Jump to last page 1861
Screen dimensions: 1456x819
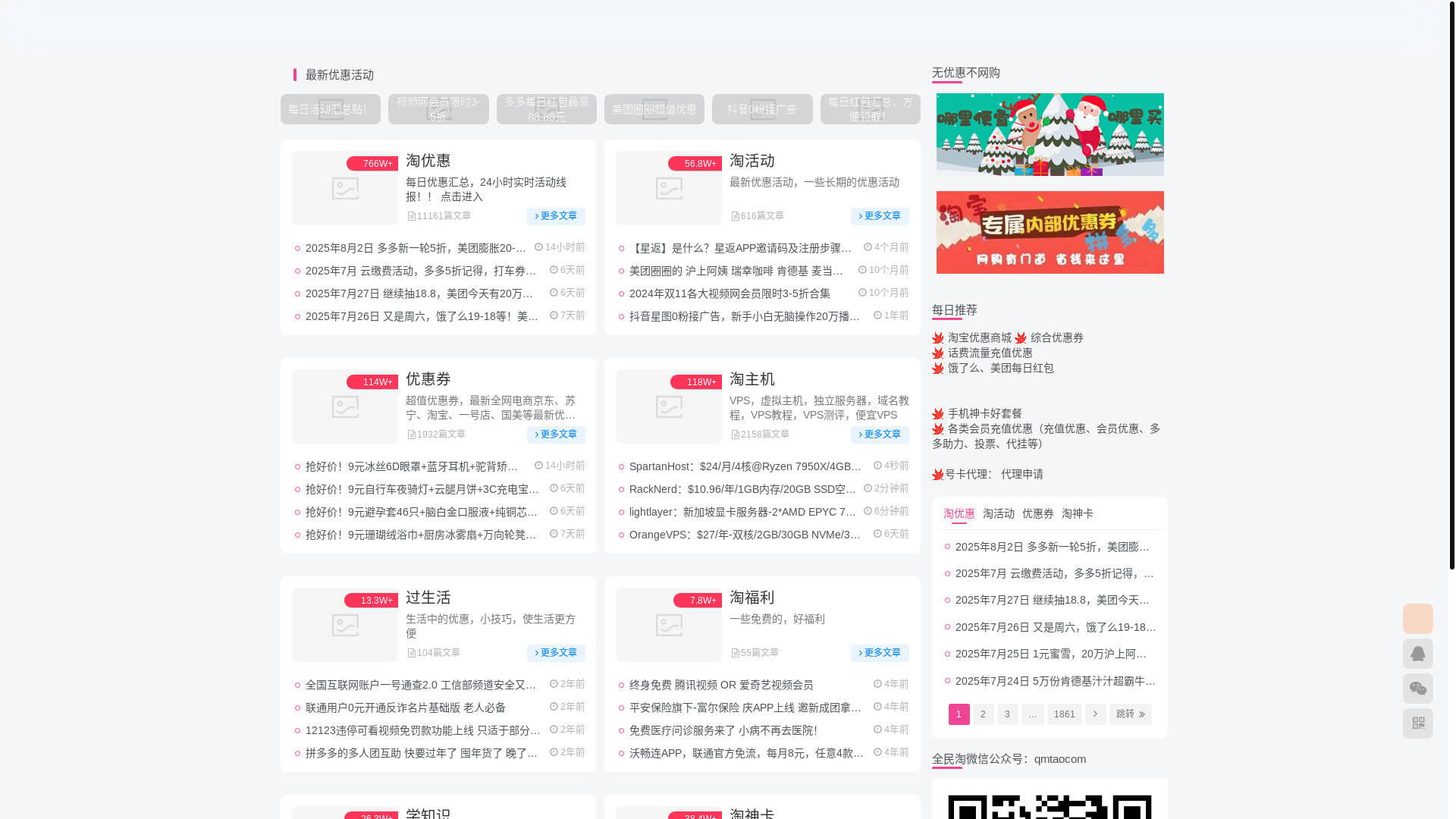(1064, 714)
